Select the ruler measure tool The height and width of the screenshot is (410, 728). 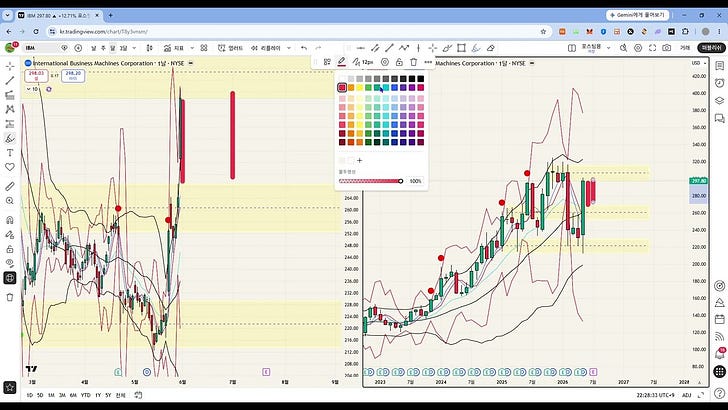[10, 186]
